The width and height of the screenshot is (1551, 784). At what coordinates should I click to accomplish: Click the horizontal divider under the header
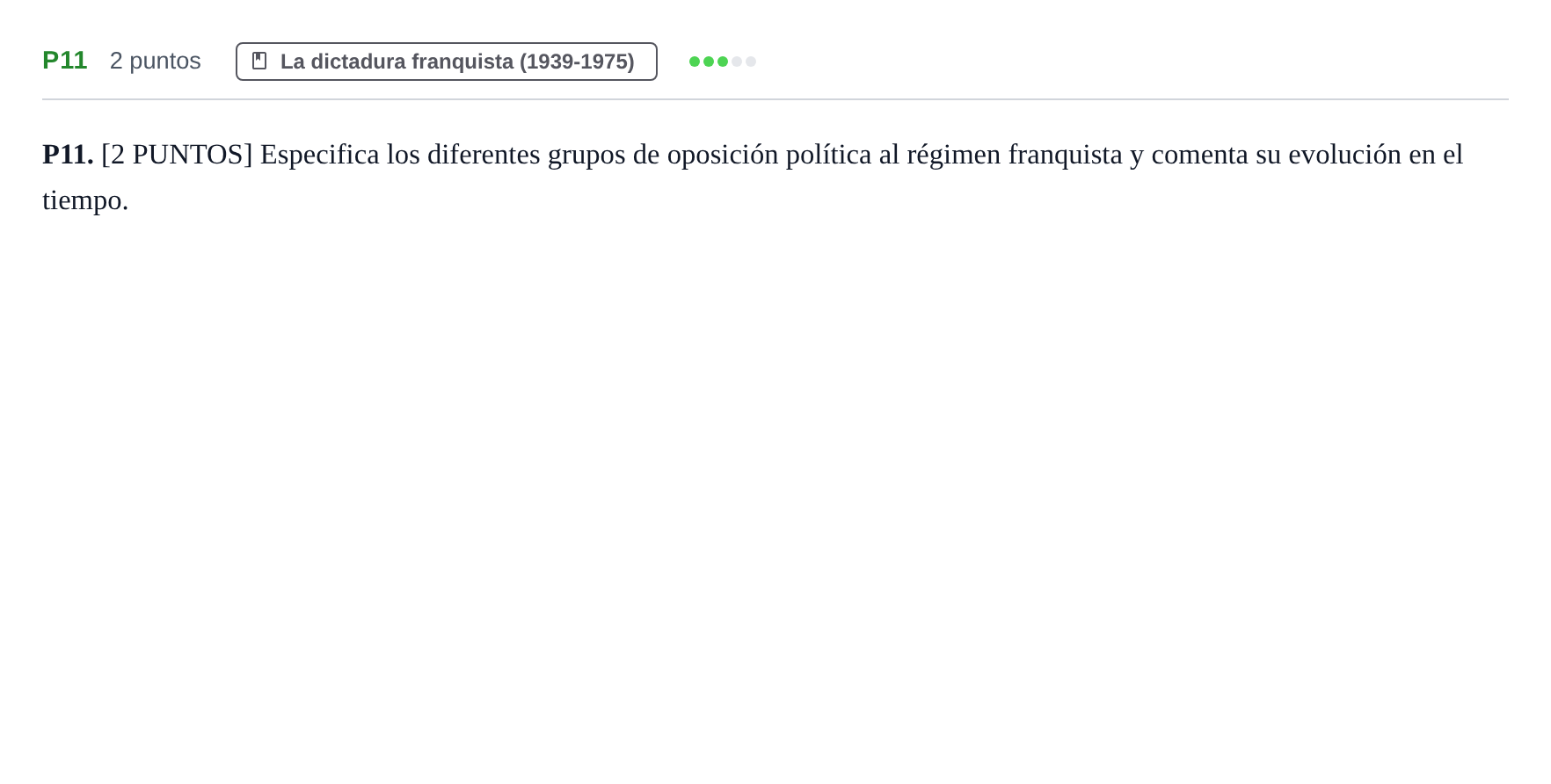(775, 99)
